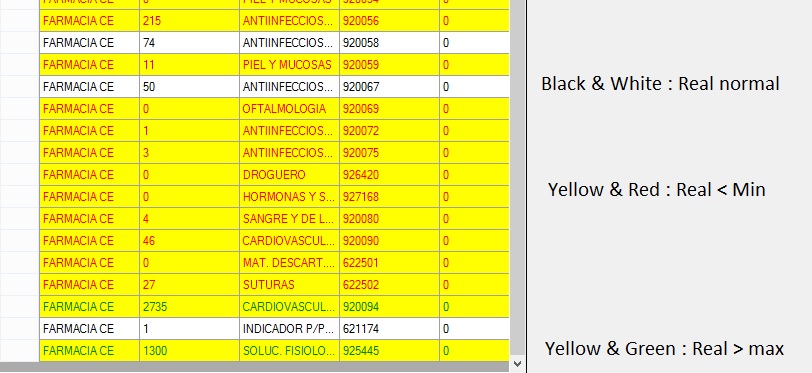Click code cell 920067

(389, 87)
